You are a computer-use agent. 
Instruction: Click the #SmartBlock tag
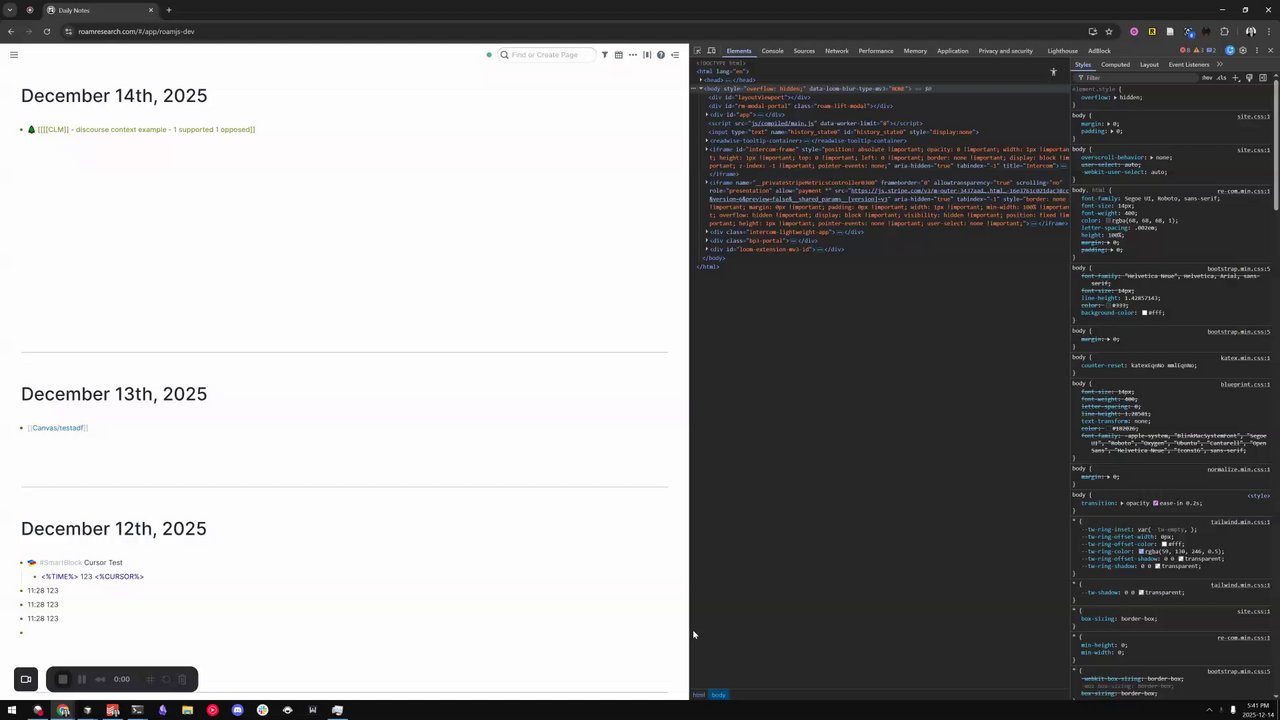(x=61, y=563)
